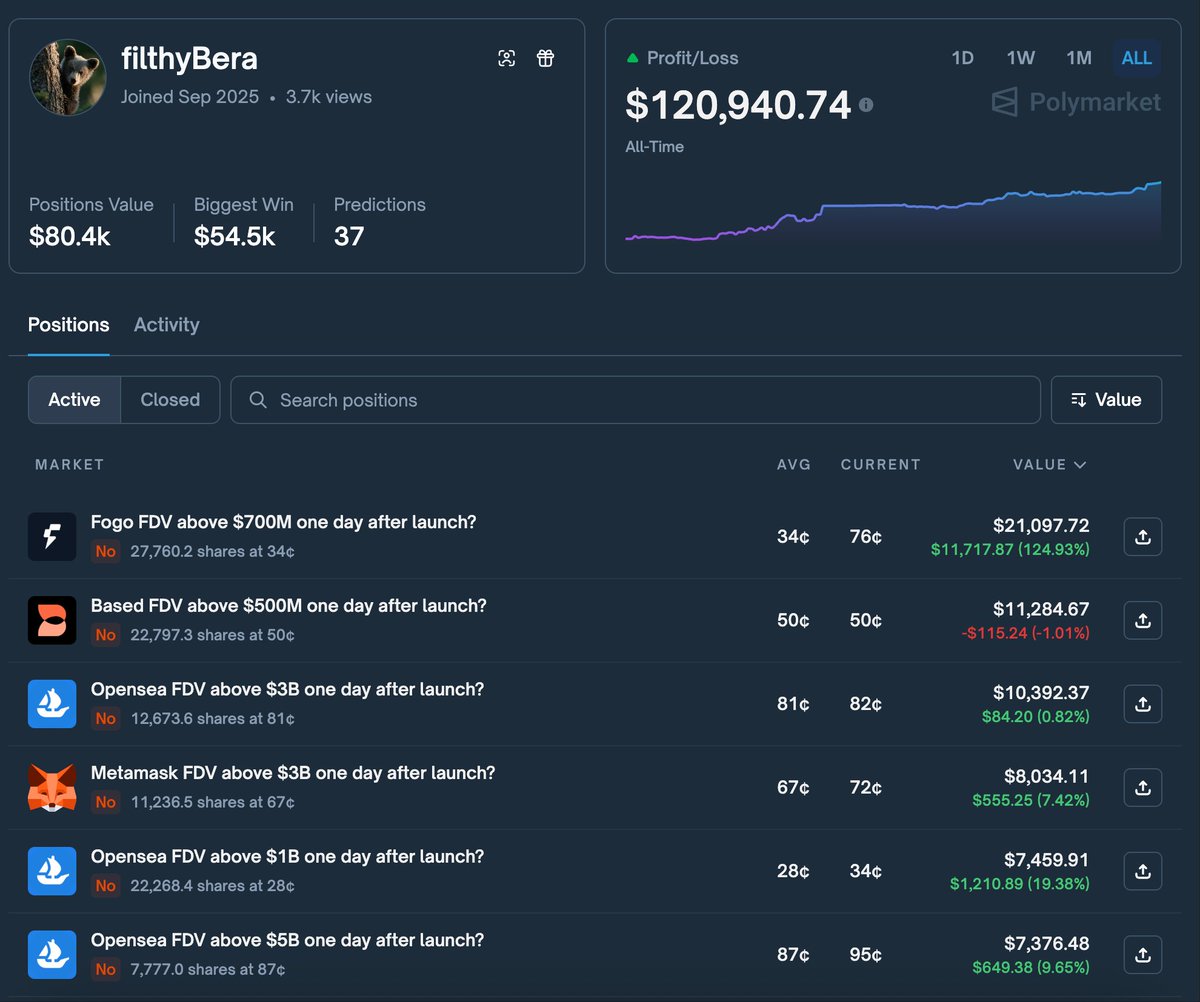Share the Fogo FDV position
The height and width of the screenshot is (1002, 1200).
[1143, 537]
